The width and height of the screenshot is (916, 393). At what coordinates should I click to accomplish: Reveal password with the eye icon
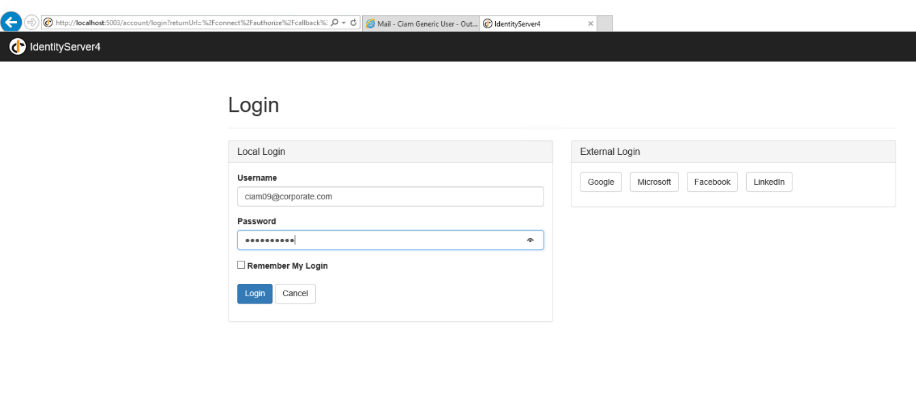530,240
